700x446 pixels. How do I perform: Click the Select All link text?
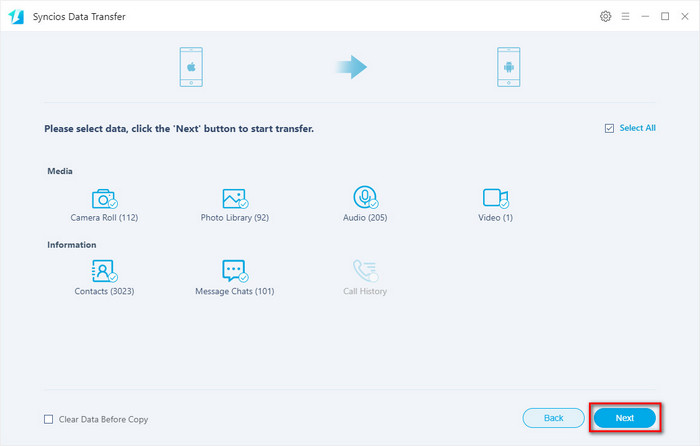click(x=638, y=128)
